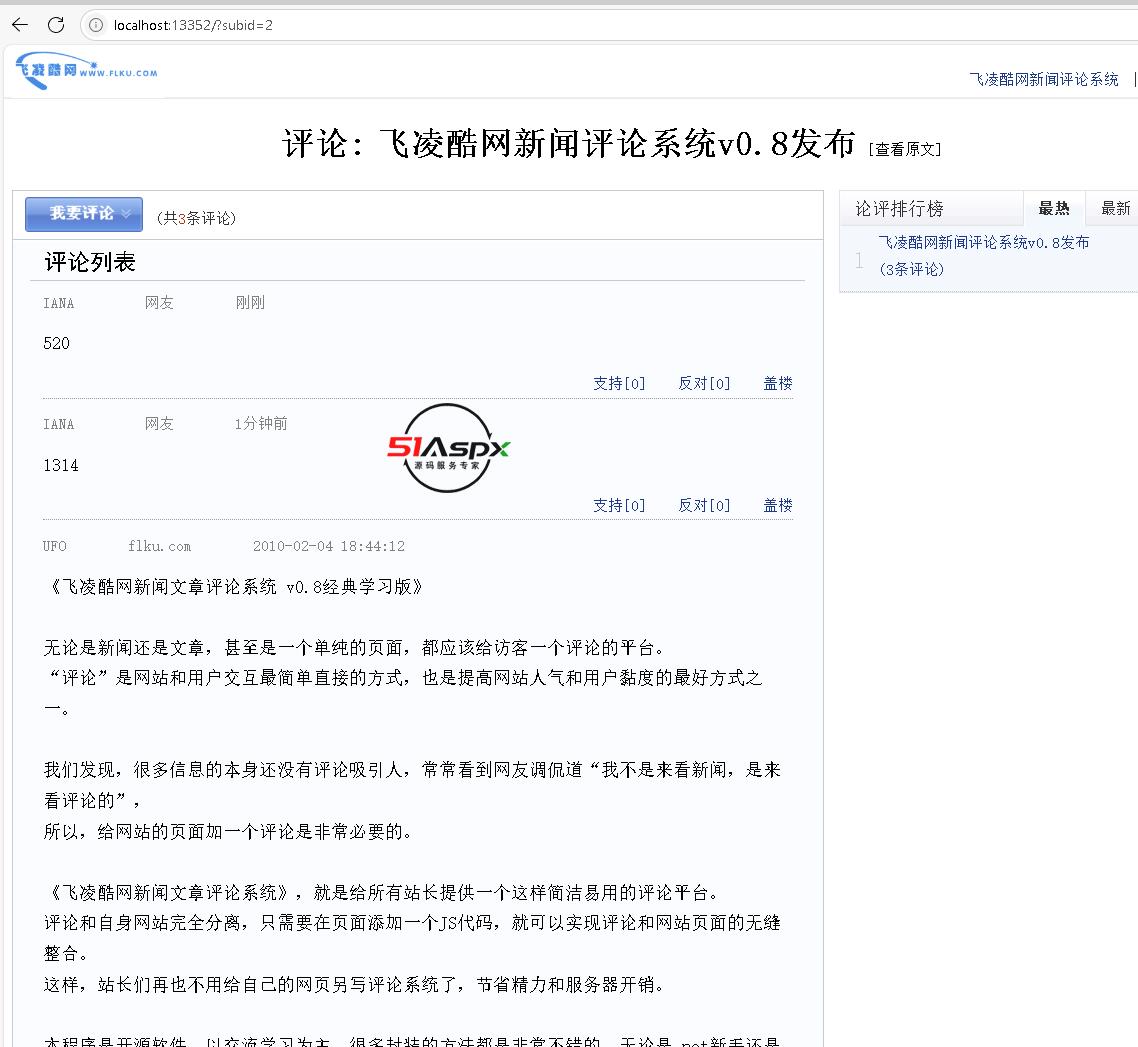Click the address bar URL localhost:13352
The image size is (1138, 1047).
coord(193,25)
